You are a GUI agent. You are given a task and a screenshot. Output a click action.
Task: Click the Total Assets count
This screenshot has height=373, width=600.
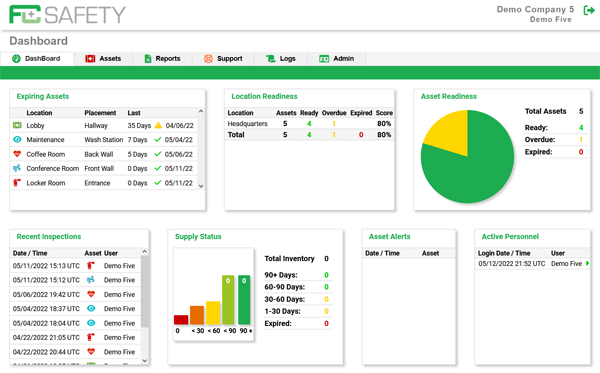coord(581,111)
